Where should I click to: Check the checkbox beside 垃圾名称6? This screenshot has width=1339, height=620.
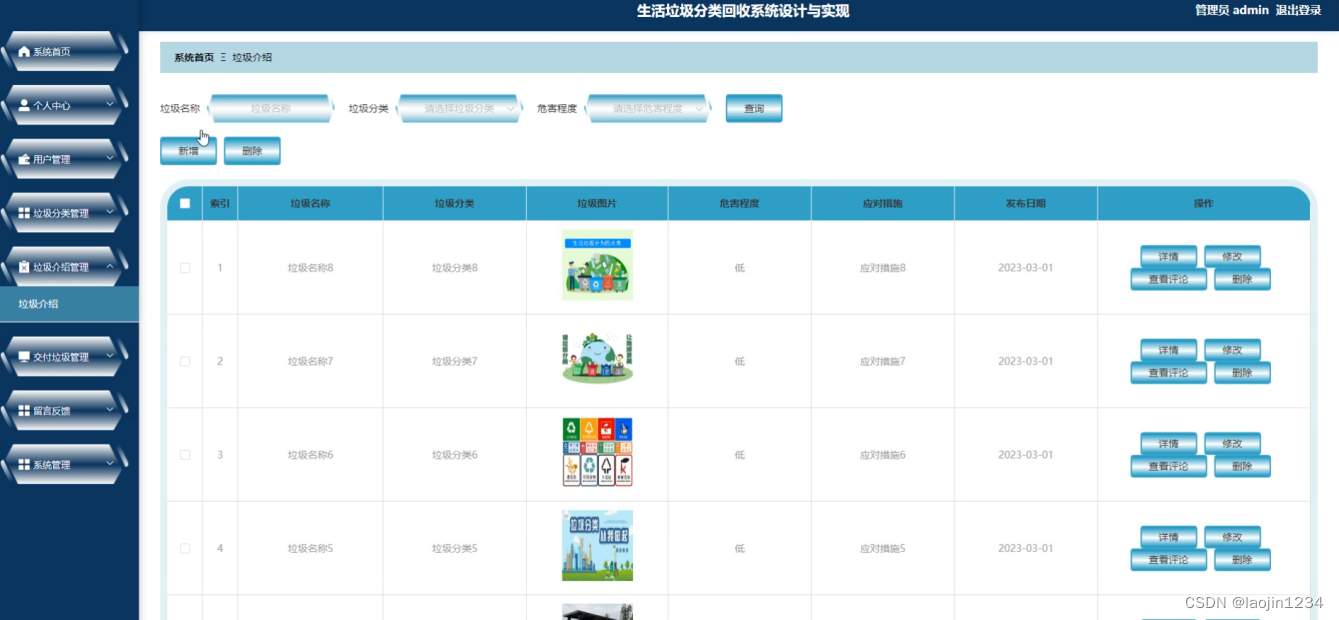click(x=183, y=454)
